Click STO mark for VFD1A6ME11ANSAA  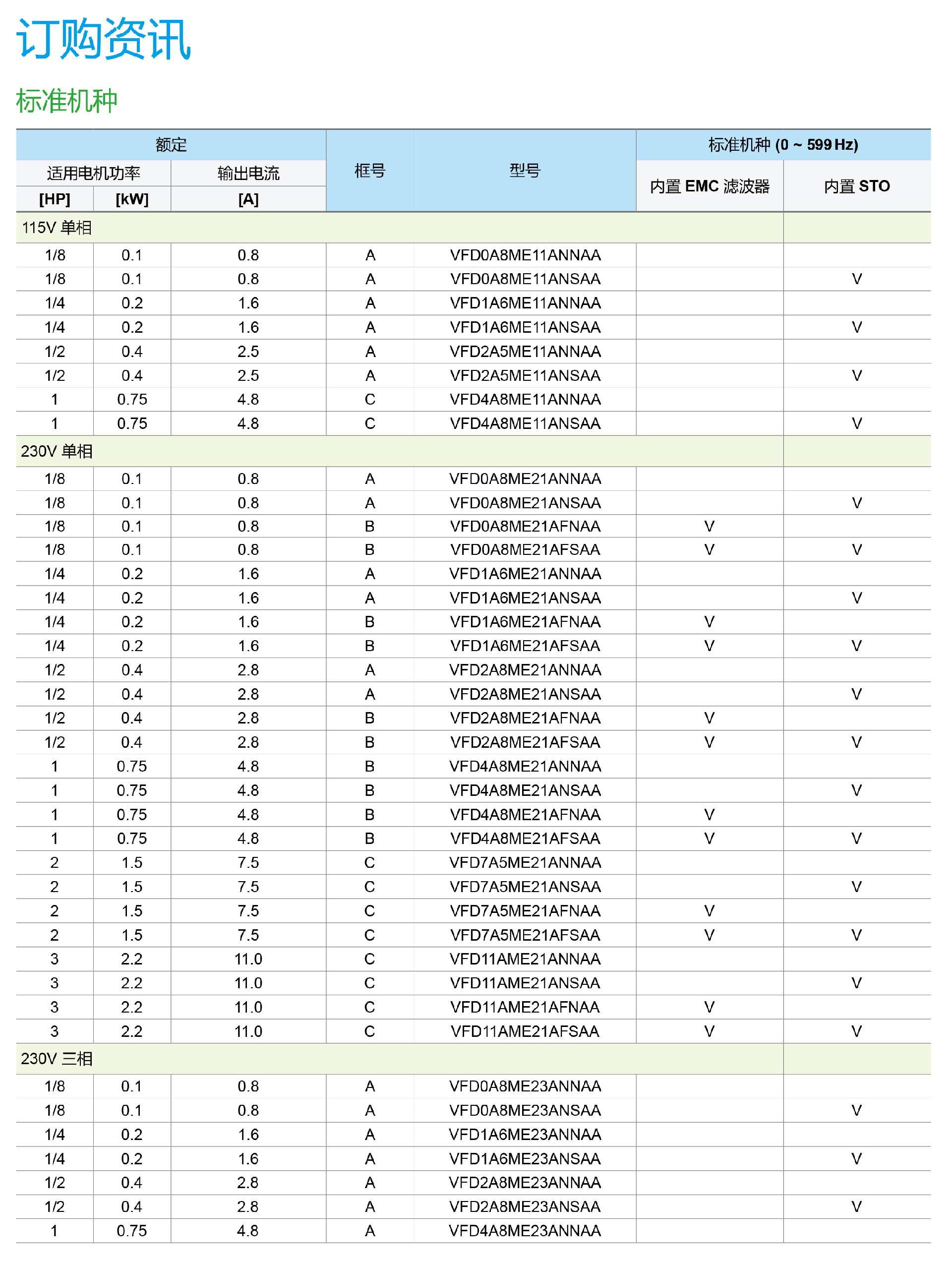(x=856, y=327)
